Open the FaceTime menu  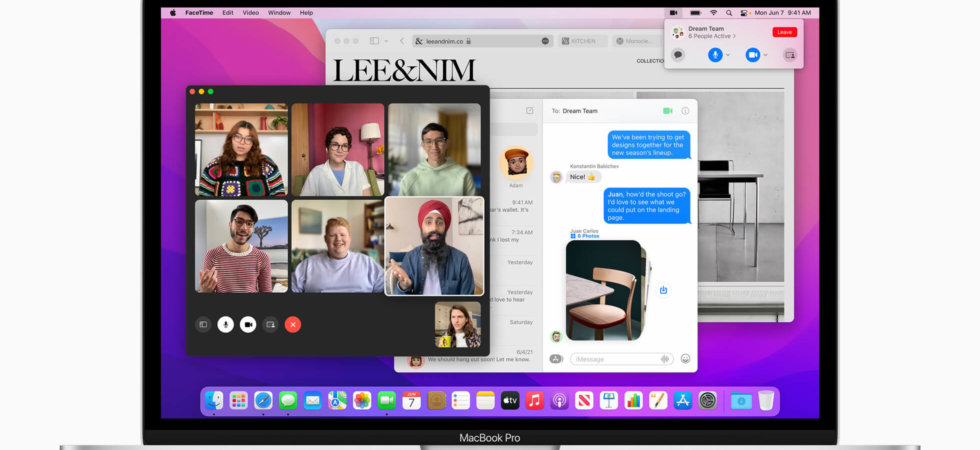tap(200, 12)
